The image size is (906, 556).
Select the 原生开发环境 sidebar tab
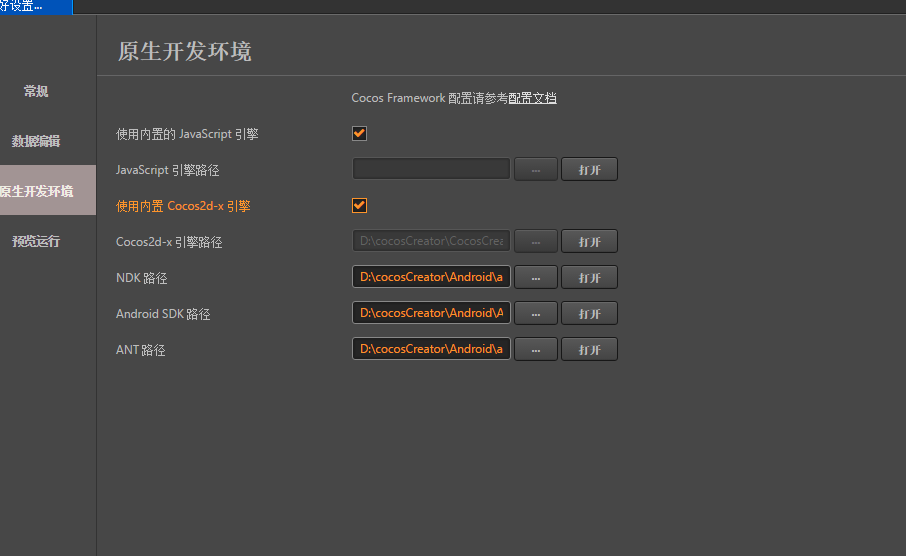(x=47, y=190)
